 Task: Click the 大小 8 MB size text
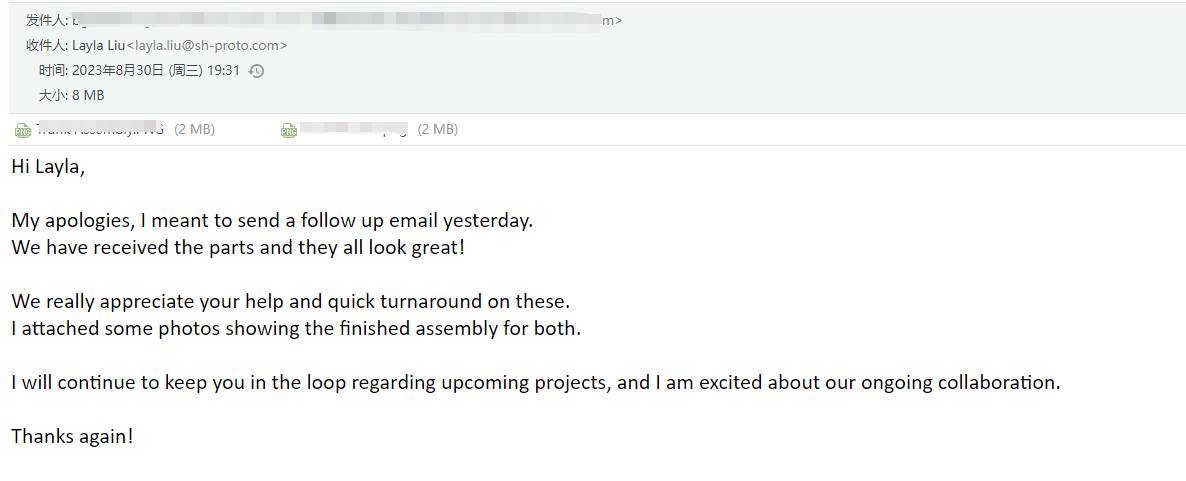point(71,95)
